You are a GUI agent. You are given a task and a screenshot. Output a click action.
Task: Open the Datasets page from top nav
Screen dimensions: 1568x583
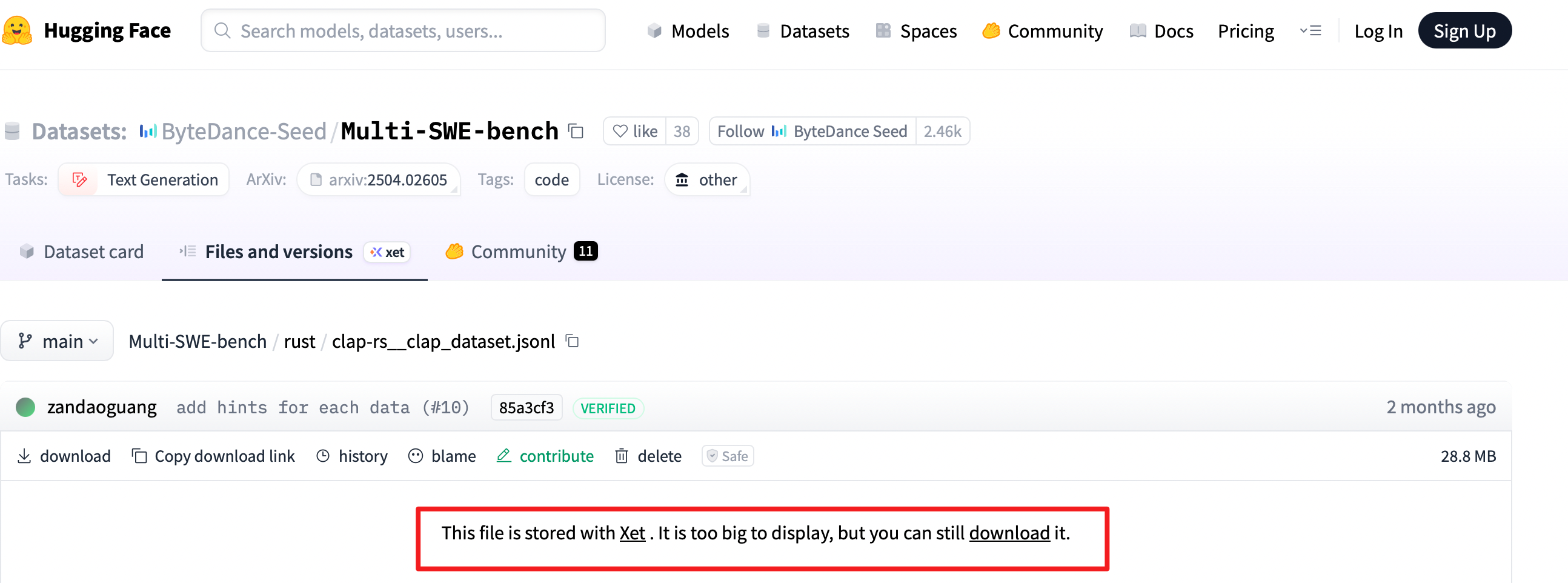(802, 31)
